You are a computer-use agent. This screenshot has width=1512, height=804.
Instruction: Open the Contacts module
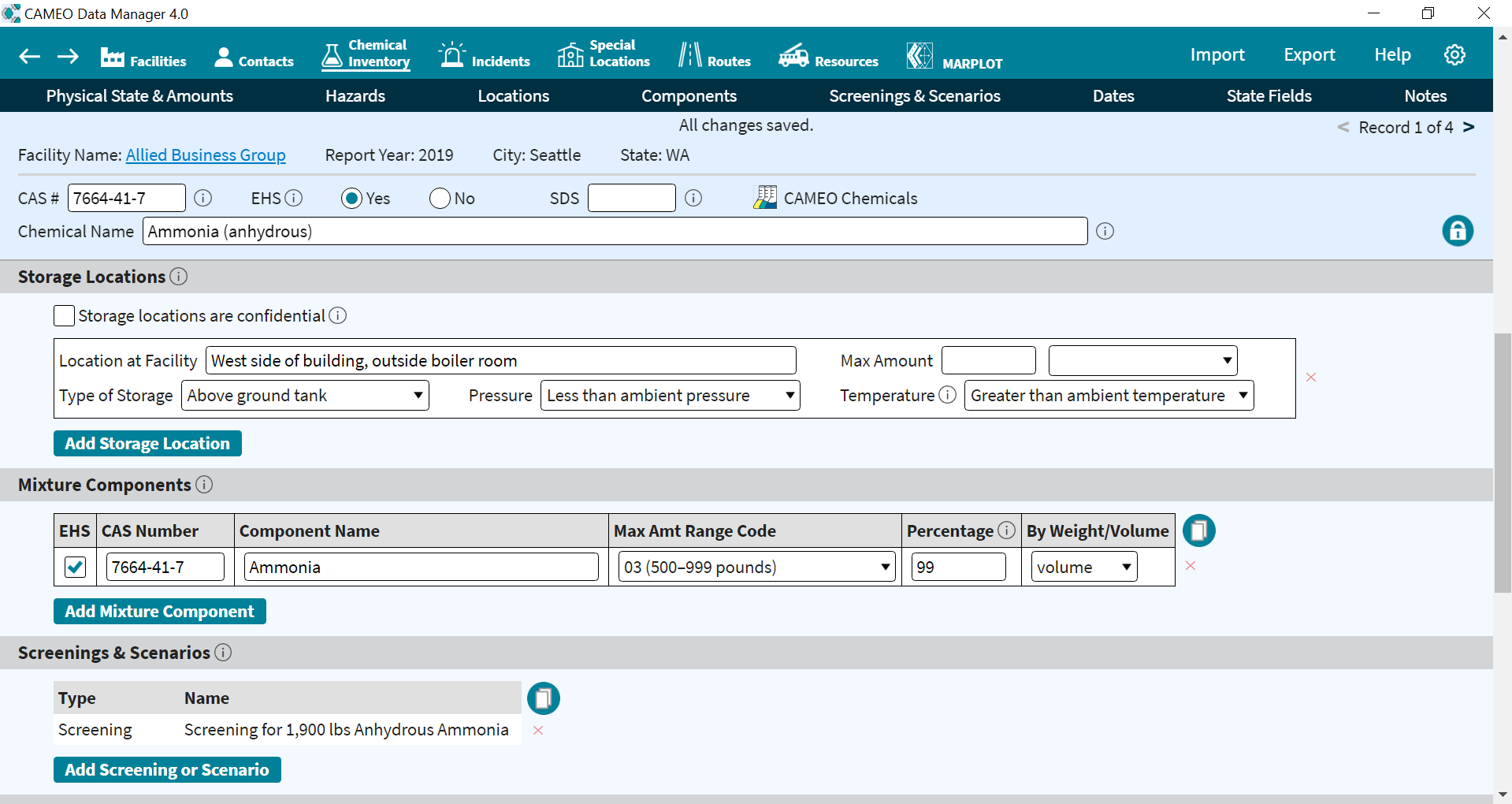[x=254, y=57]
